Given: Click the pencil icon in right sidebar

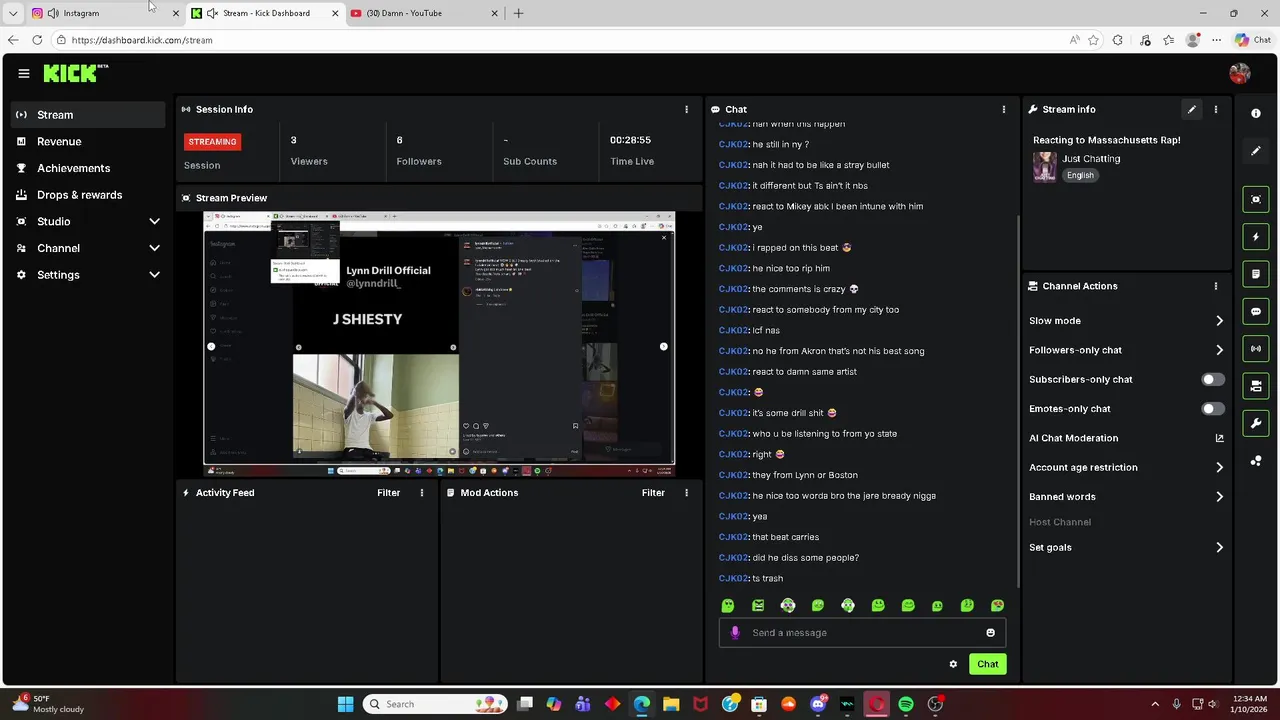Looking at the screenshot, I should coord(1256,151).
